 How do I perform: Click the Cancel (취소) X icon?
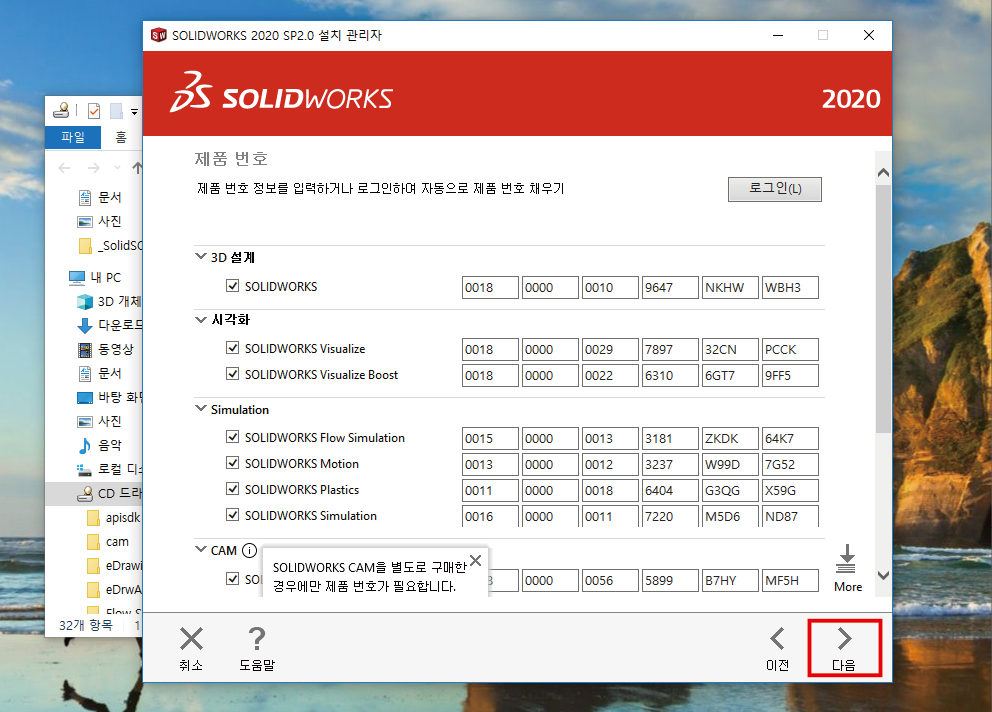tap(191, 639)
